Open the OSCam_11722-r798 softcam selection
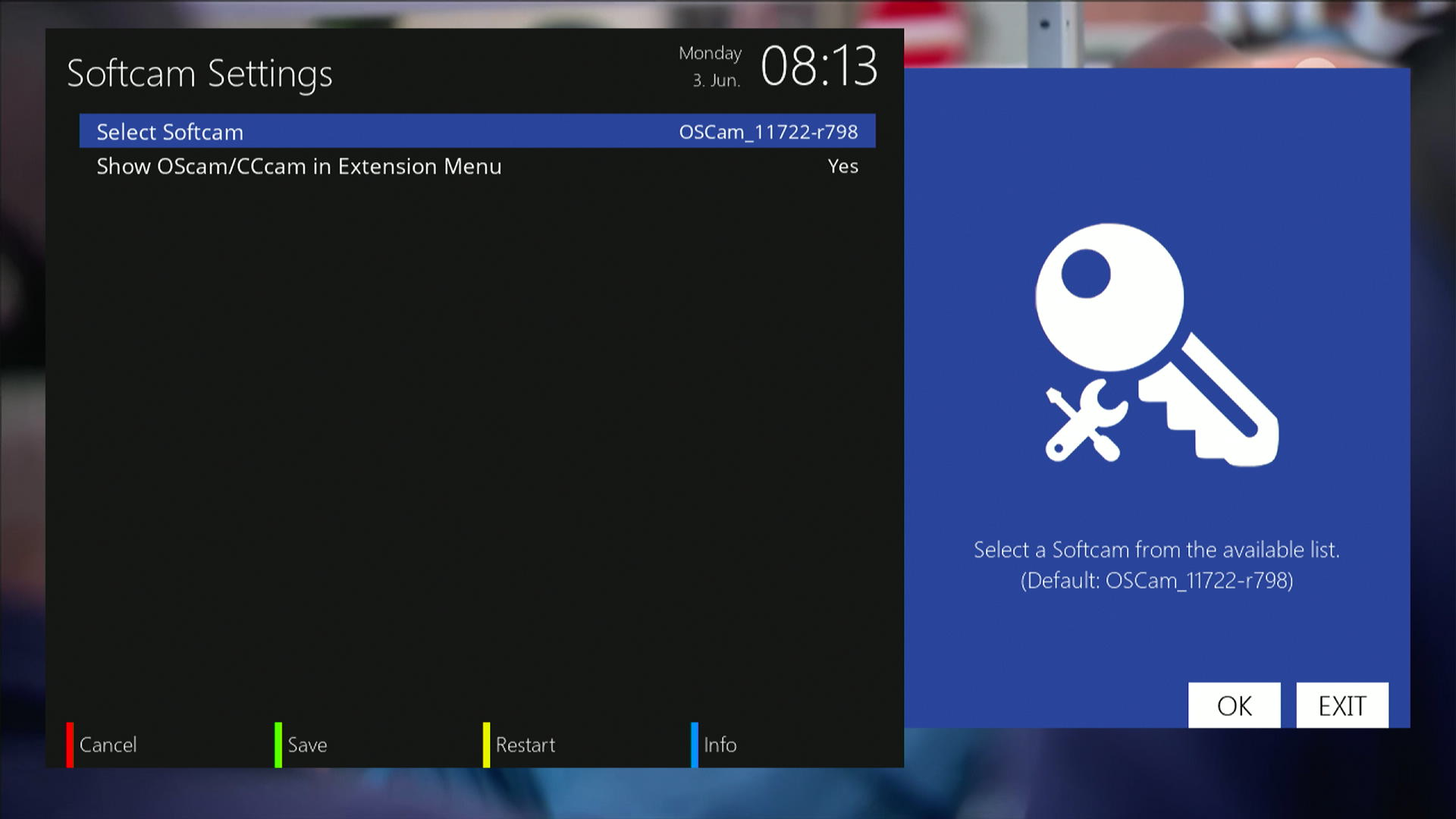 point(767,132)
